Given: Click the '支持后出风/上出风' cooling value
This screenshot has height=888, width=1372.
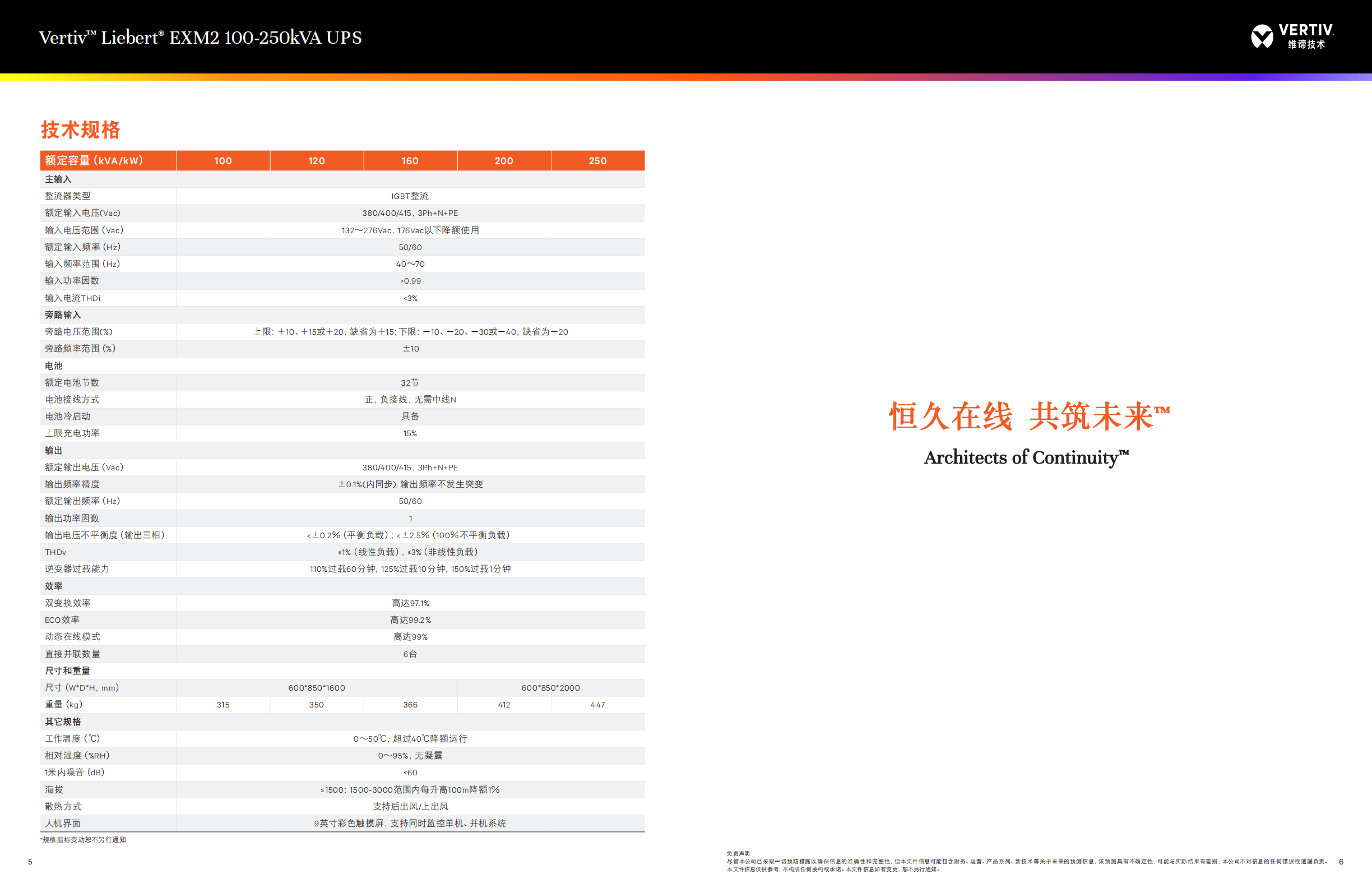Looking at the screenshot, I should tap(410, 806).
